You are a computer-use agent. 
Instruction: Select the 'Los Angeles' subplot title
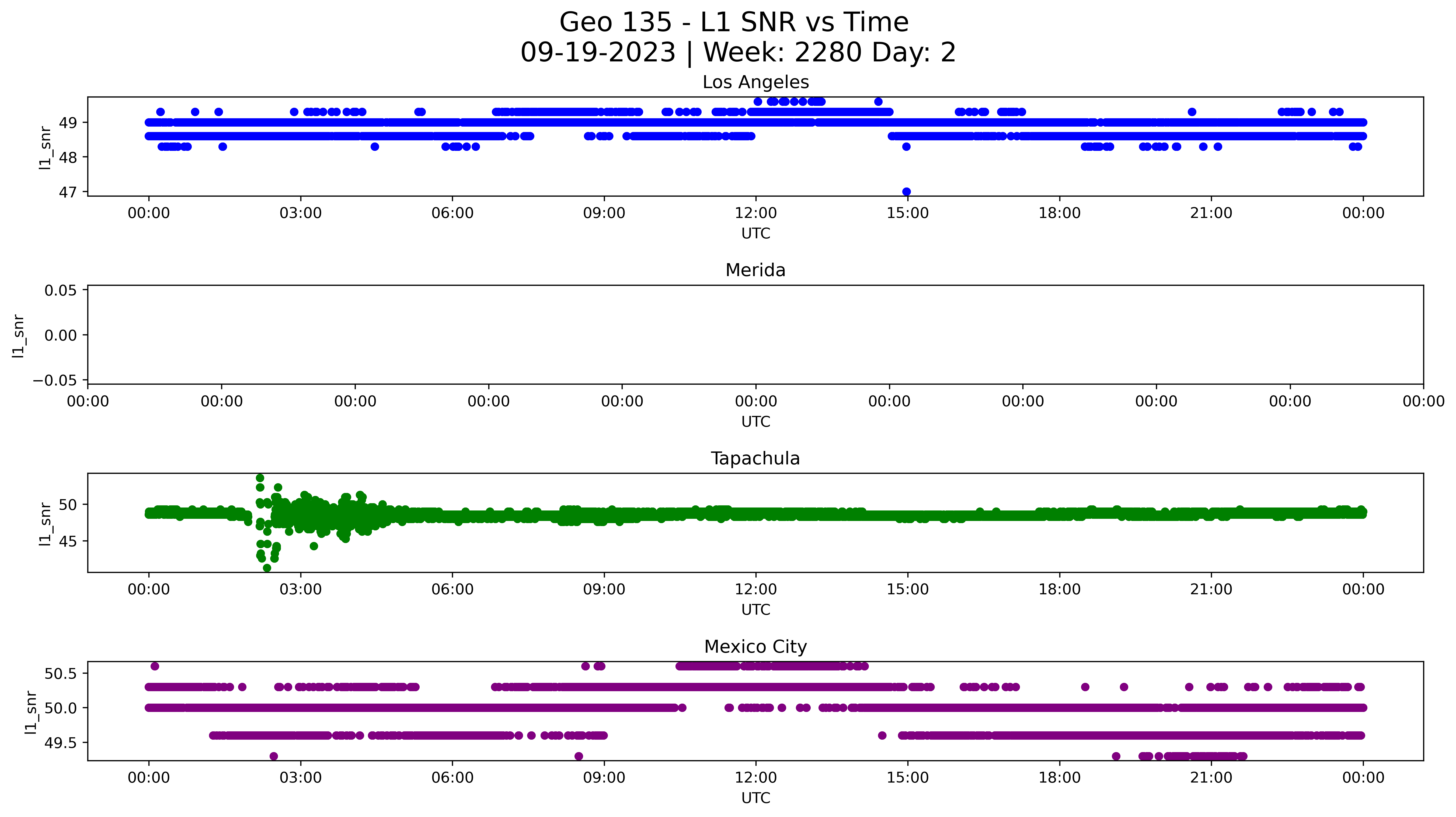(756, 82)
